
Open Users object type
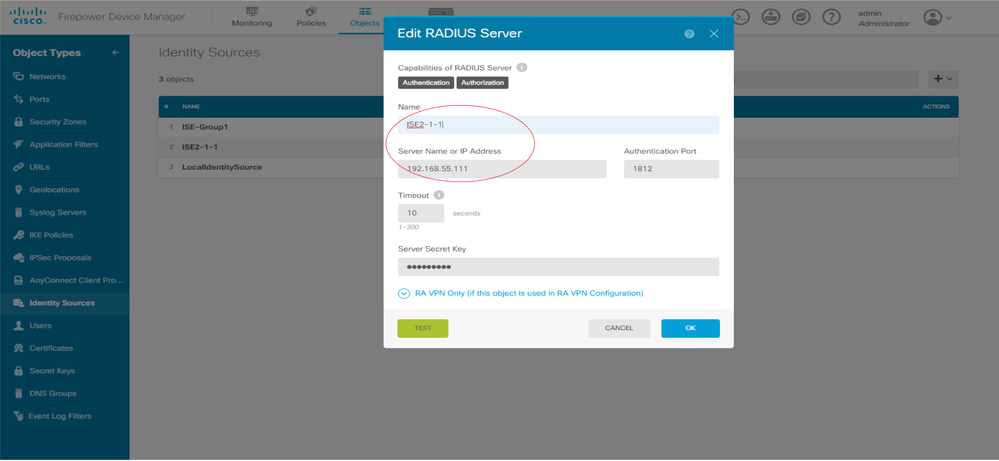click(41, 325)
